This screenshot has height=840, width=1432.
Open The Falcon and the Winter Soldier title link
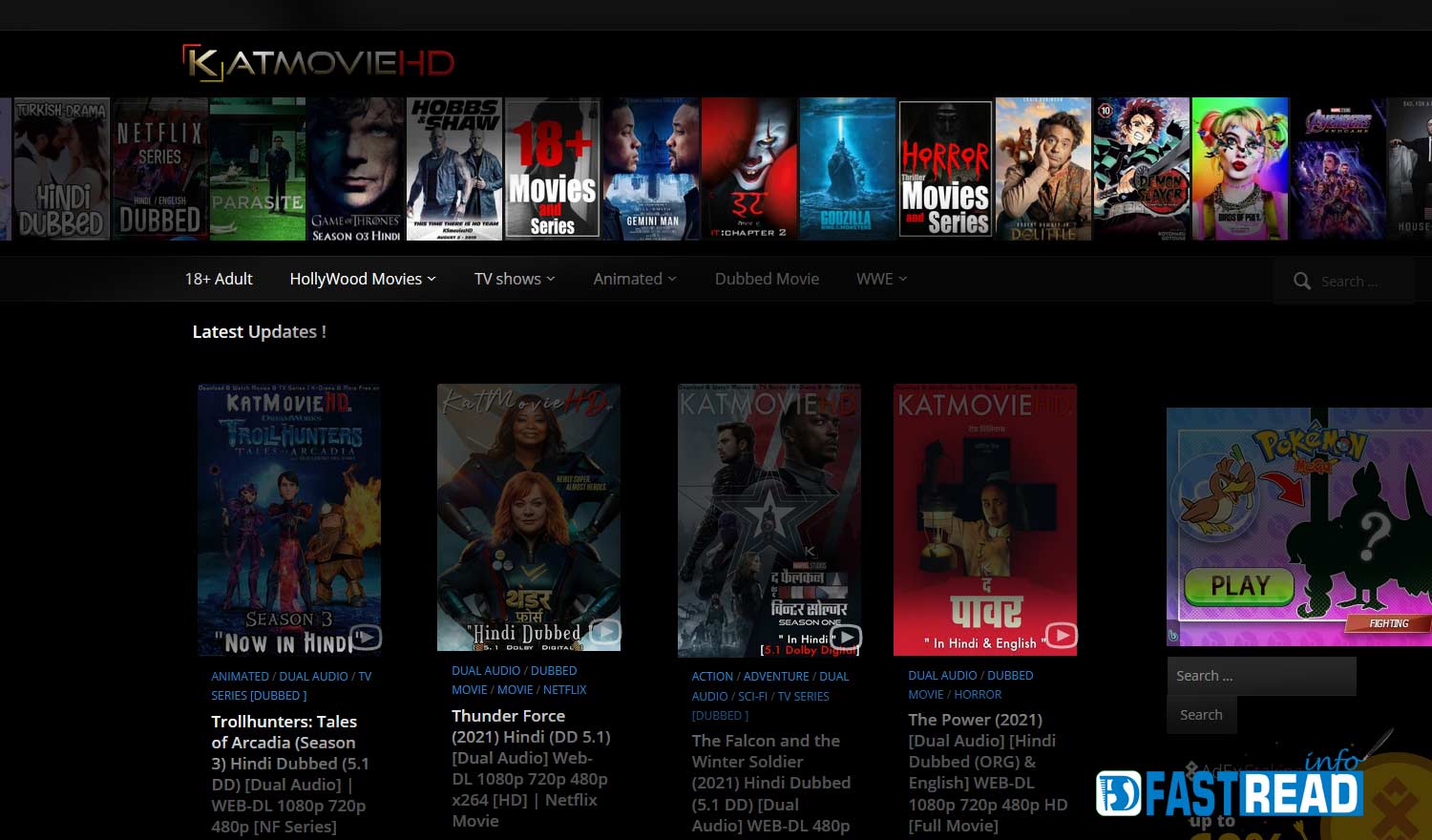point(771,783)
